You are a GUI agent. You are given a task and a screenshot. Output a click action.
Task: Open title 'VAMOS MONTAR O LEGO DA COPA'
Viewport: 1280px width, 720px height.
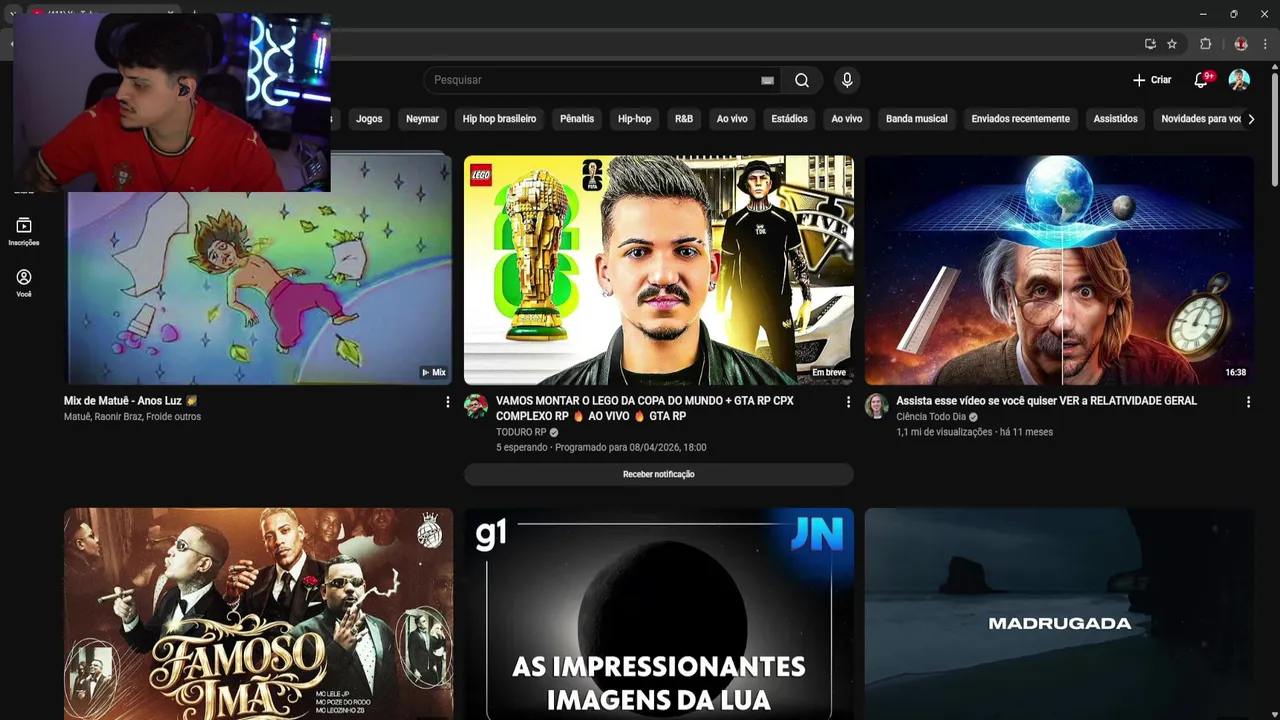click(645, 408)
